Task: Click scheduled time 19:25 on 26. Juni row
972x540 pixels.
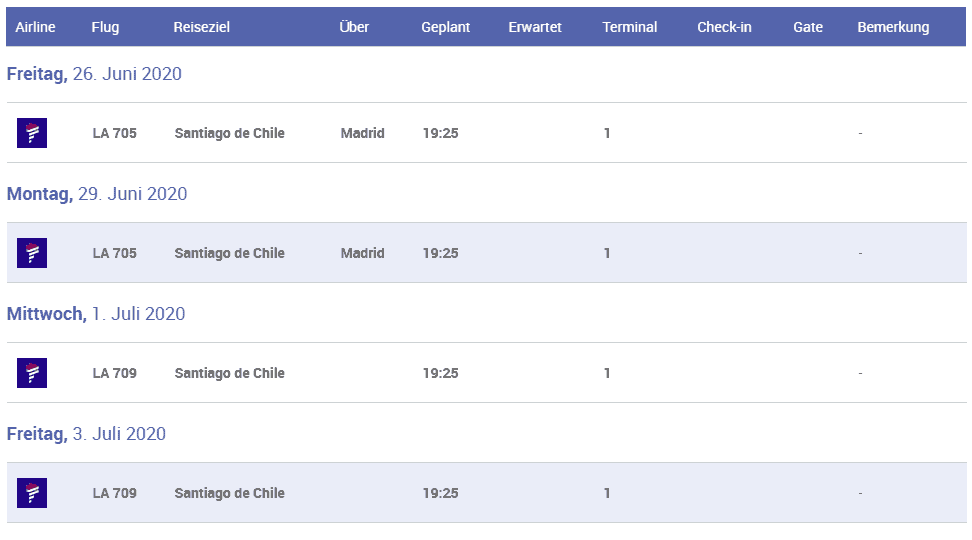Action: pyautogui.click(x=441, y=133)
